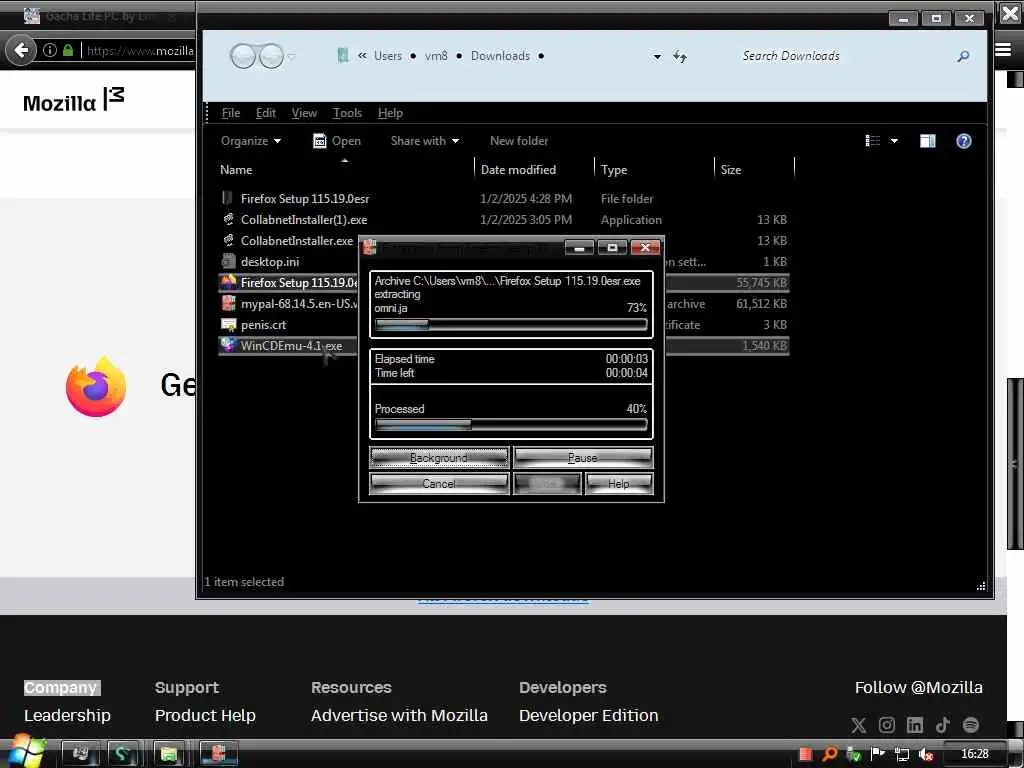Go forward in the Explorer window
Viewport: 1024px width, 768px height.
pos(271,56)
